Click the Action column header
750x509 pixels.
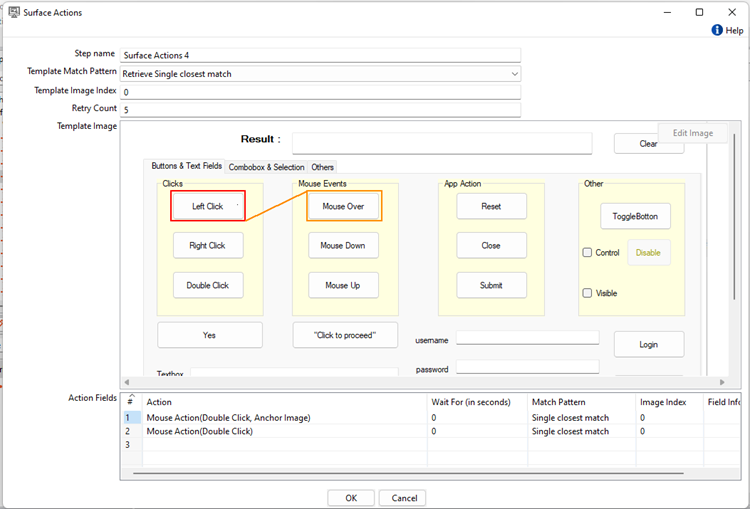pos(160,402)
